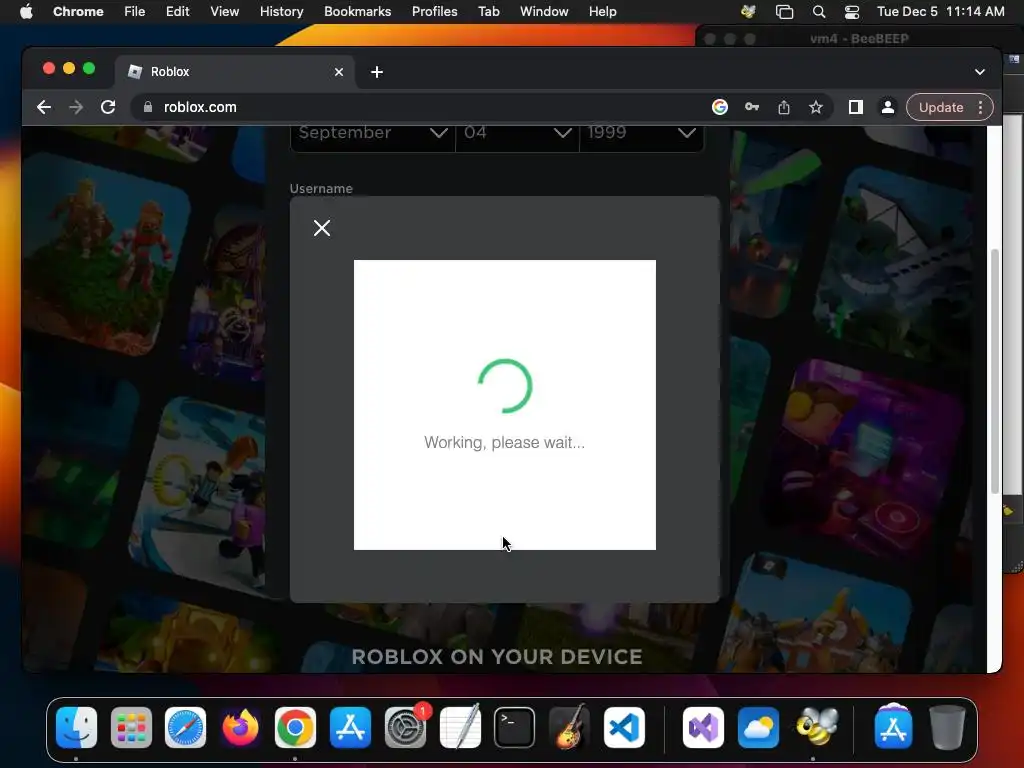
Task: Open the Downloads App Store folder icon in Dock
Action: [x=893, y=727]
